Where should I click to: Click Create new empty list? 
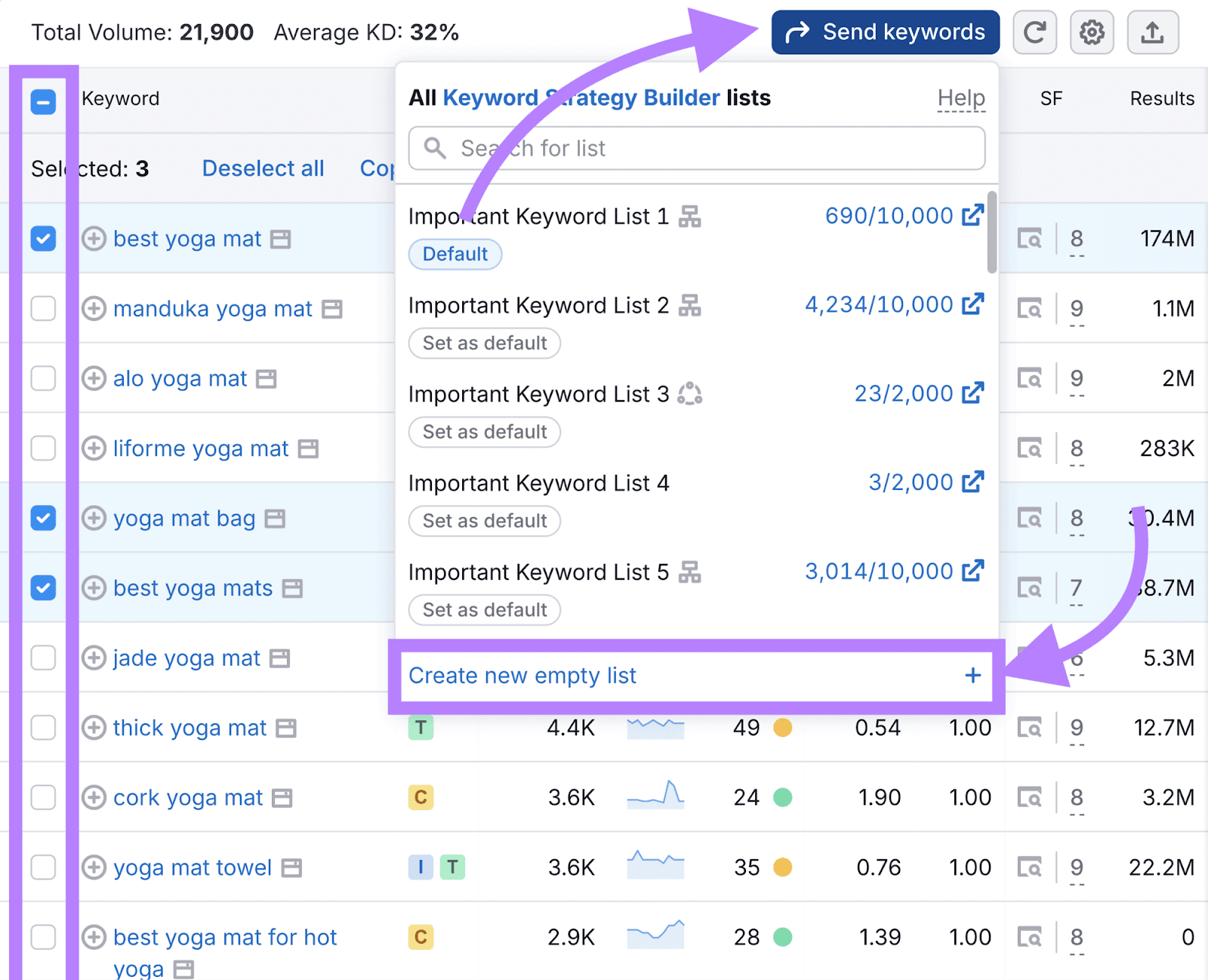click(x=522, y=676)
